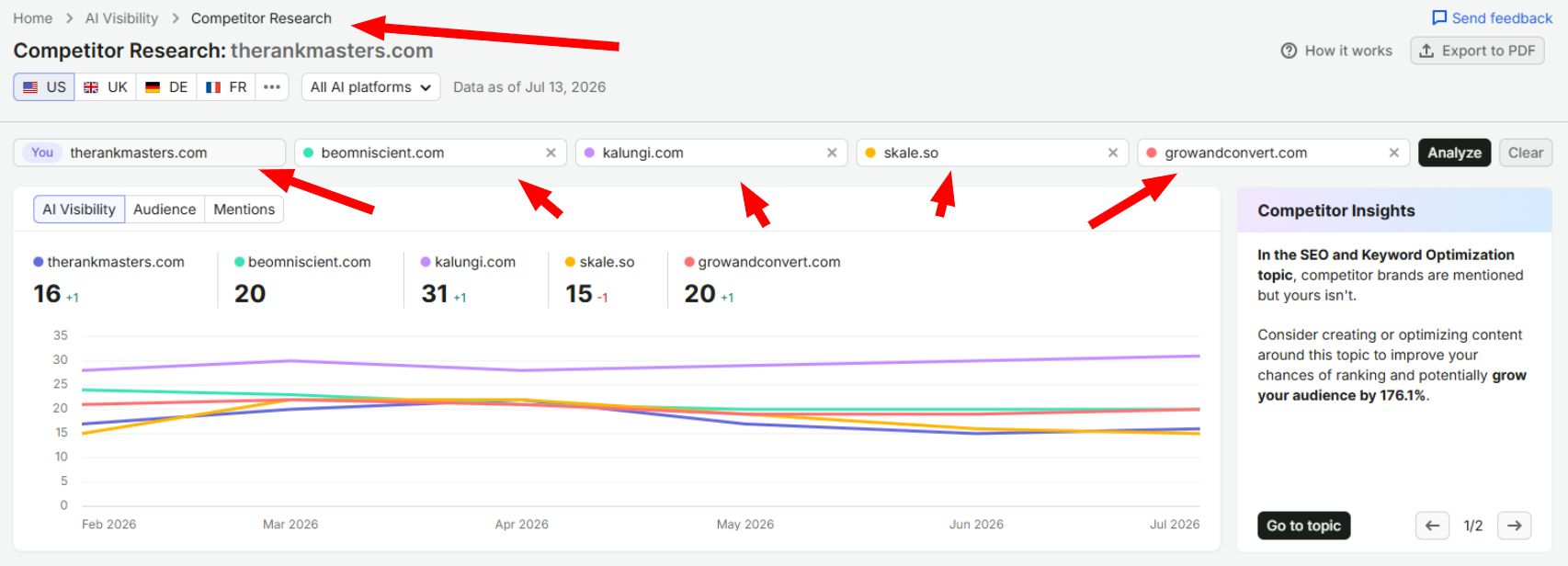This screenshot has width=1568, height=566.
Task: Go to Home breadcrumb link
Action: (x=33, y=18)
